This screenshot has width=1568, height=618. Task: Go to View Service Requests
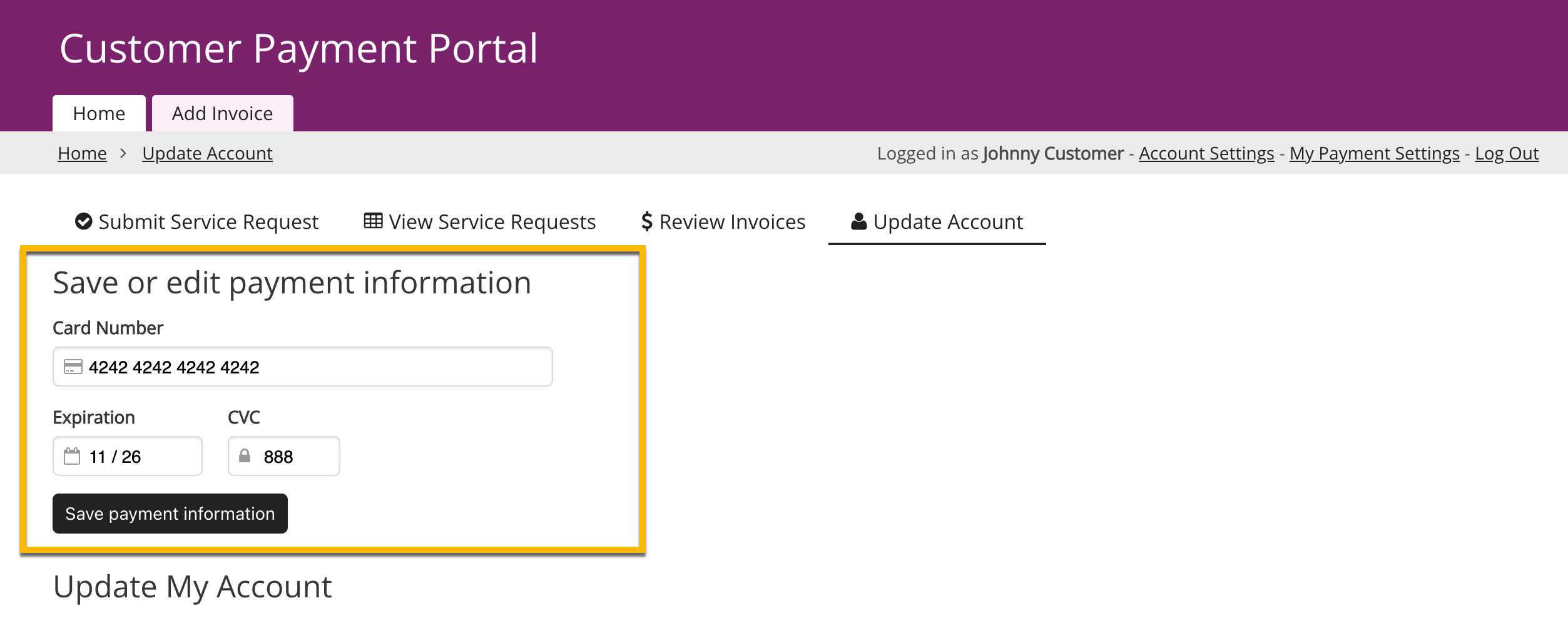point(492,222)
